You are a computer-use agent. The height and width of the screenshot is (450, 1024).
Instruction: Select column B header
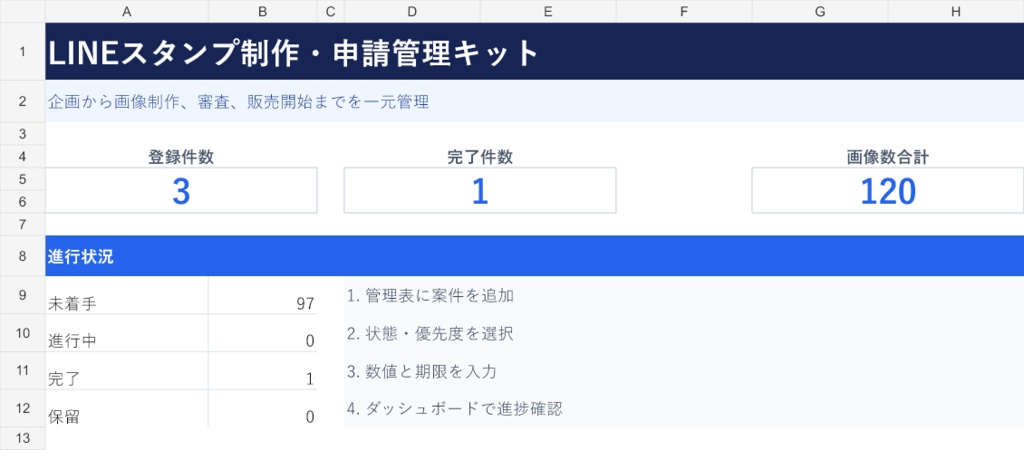pos(263,11)
